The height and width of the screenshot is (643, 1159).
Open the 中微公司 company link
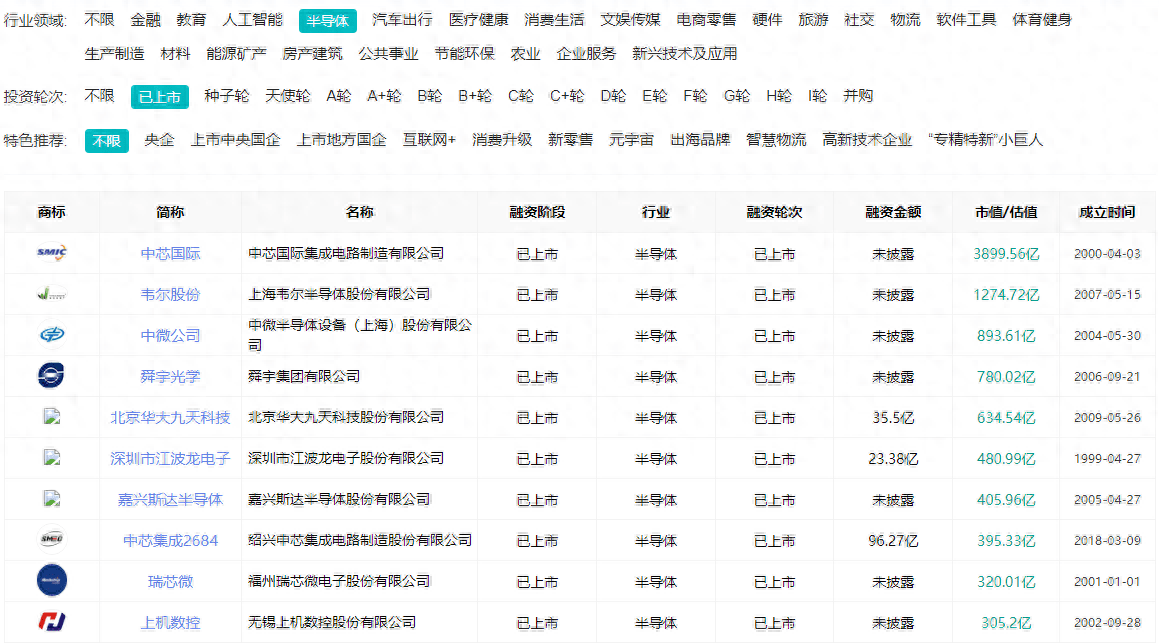point(171,336)
